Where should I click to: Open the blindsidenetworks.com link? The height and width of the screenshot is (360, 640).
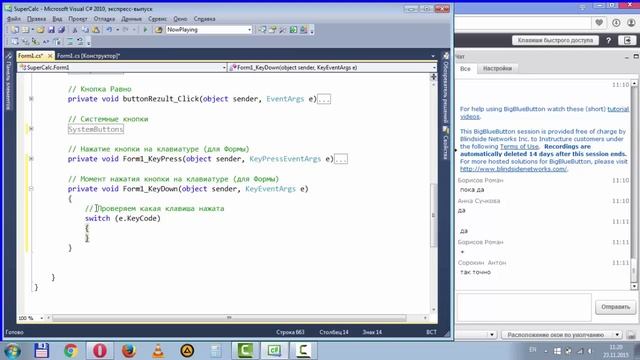513,169
